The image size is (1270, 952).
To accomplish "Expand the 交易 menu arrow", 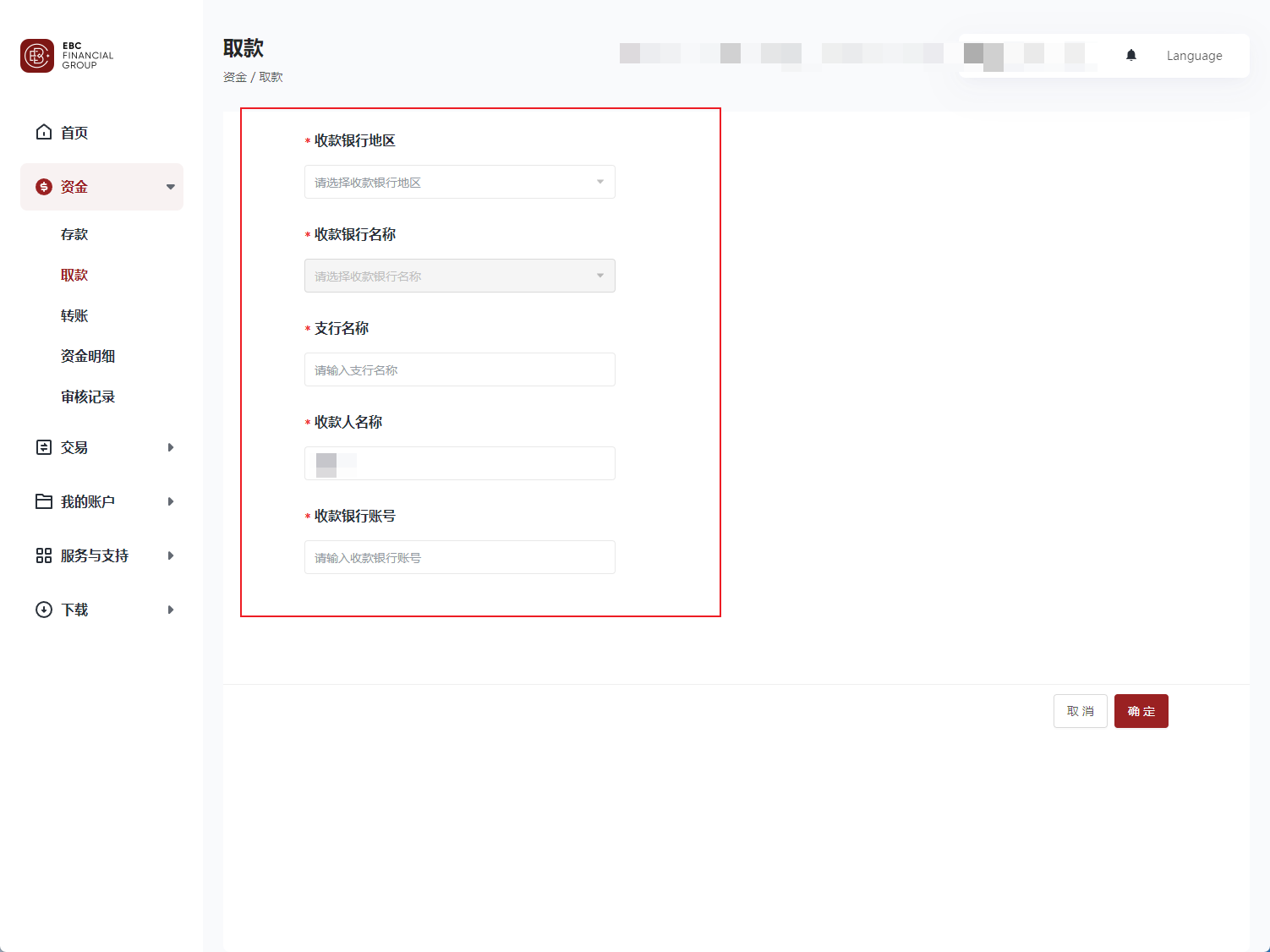I will click(x=171, y=447).
